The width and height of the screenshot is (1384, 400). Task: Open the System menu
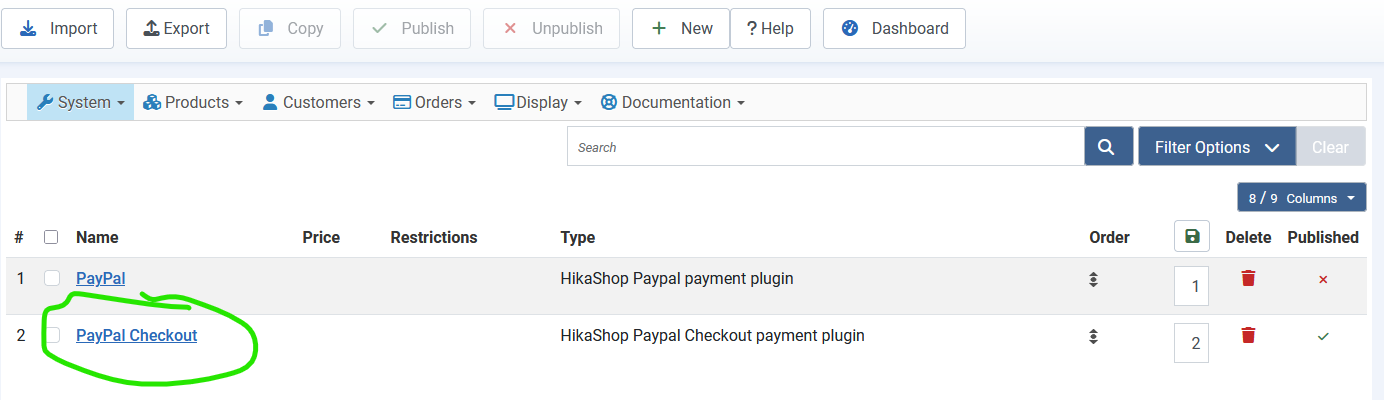coord(80,102)
